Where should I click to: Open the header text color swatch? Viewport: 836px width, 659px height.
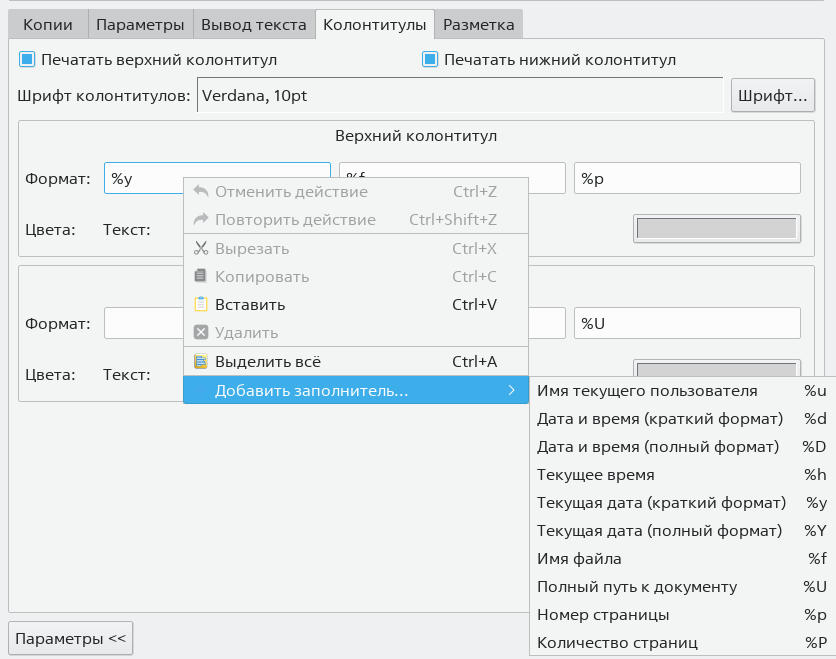717,228
